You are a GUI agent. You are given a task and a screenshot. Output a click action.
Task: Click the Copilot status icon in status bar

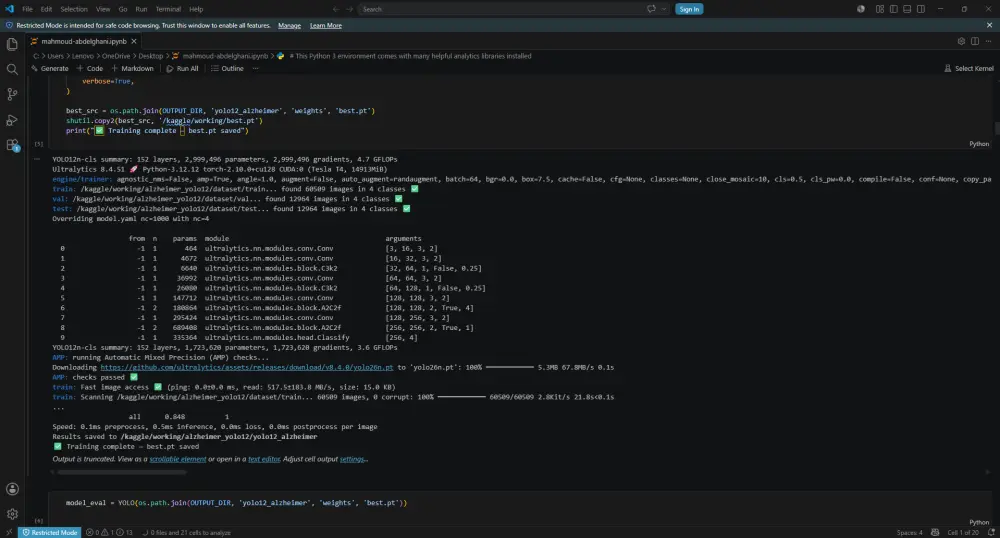click(935, 532)
